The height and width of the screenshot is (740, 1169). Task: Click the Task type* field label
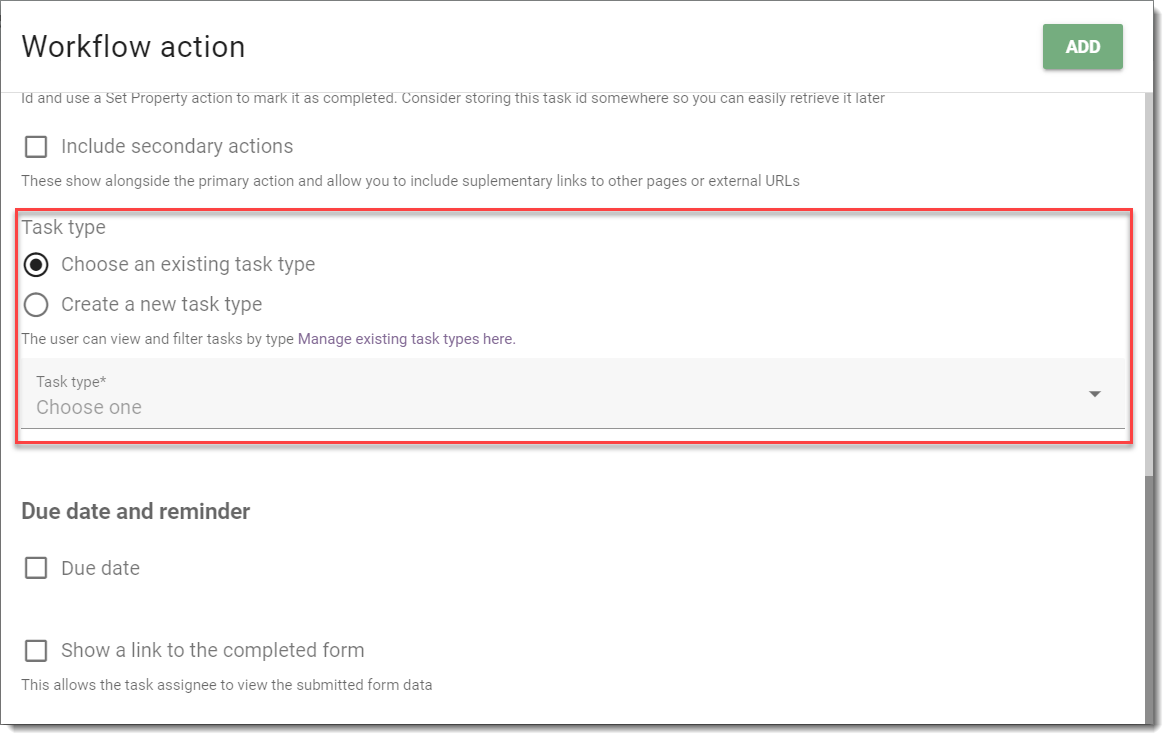(x=71, y=382)
